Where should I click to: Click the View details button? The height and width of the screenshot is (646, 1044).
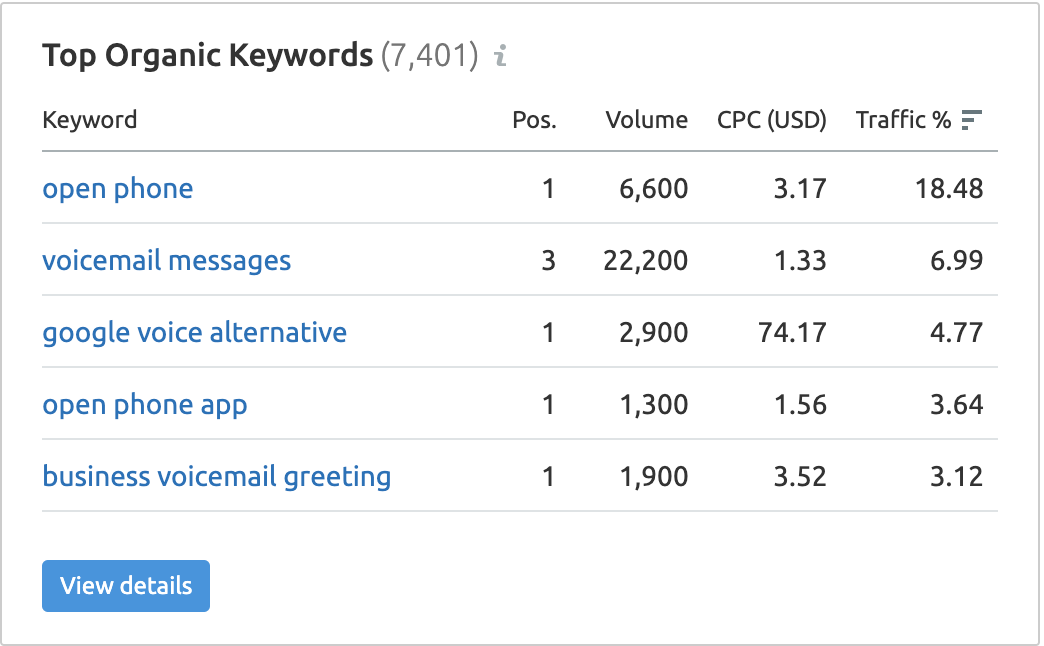[126, 586]
